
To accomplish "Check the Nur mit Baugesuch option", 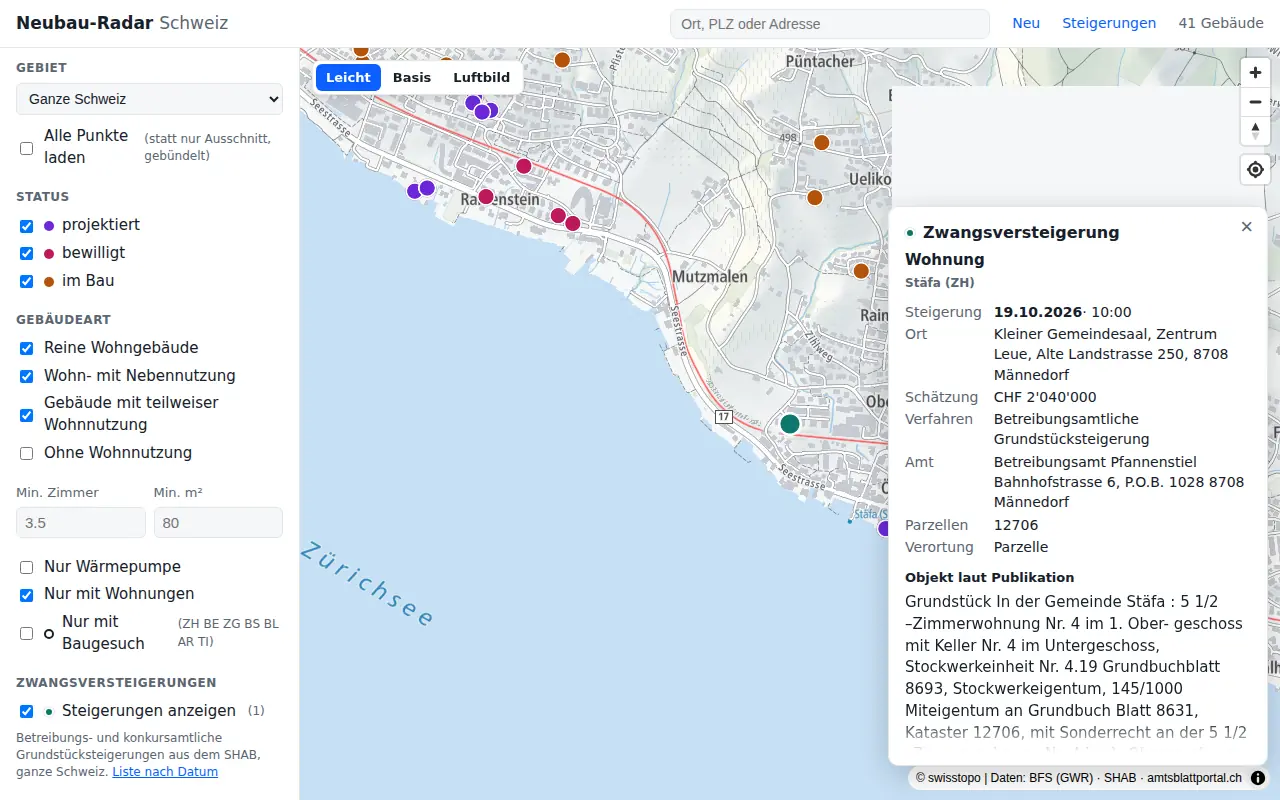I will coord(26,634).
